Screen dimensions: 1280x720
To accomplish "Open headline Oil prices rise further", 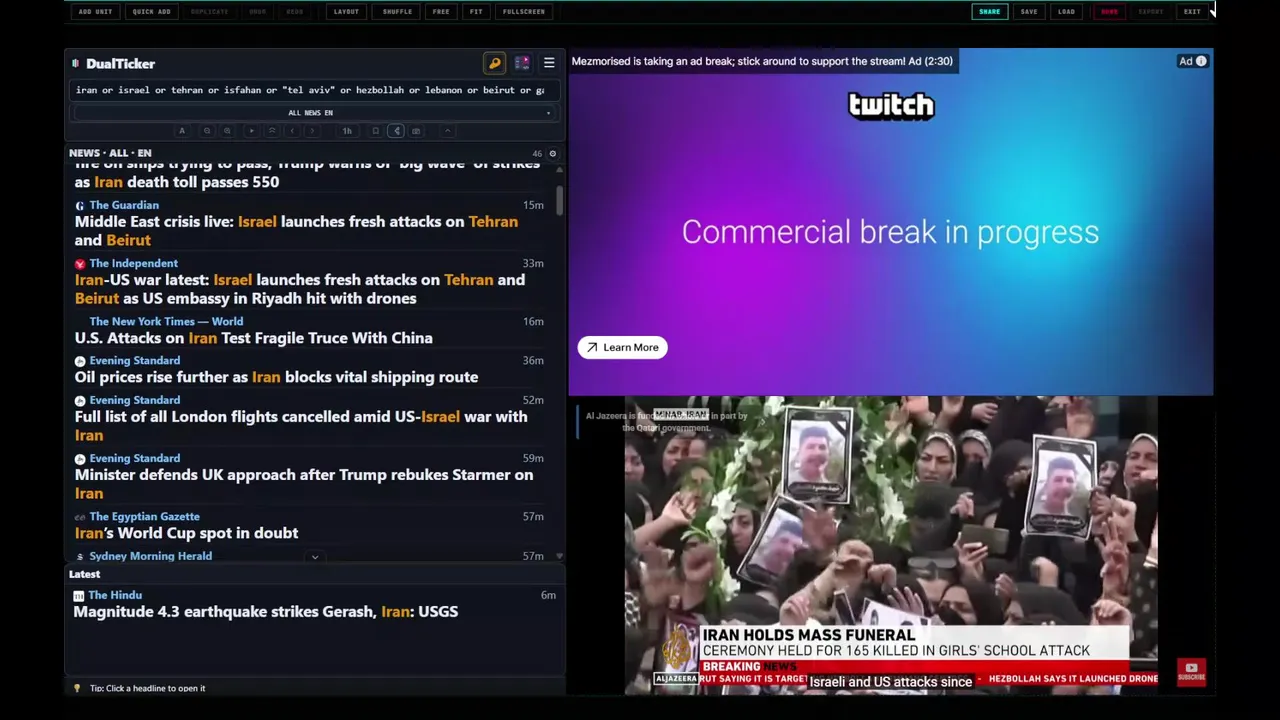I will pyautogui.click(x=276, y=377).
